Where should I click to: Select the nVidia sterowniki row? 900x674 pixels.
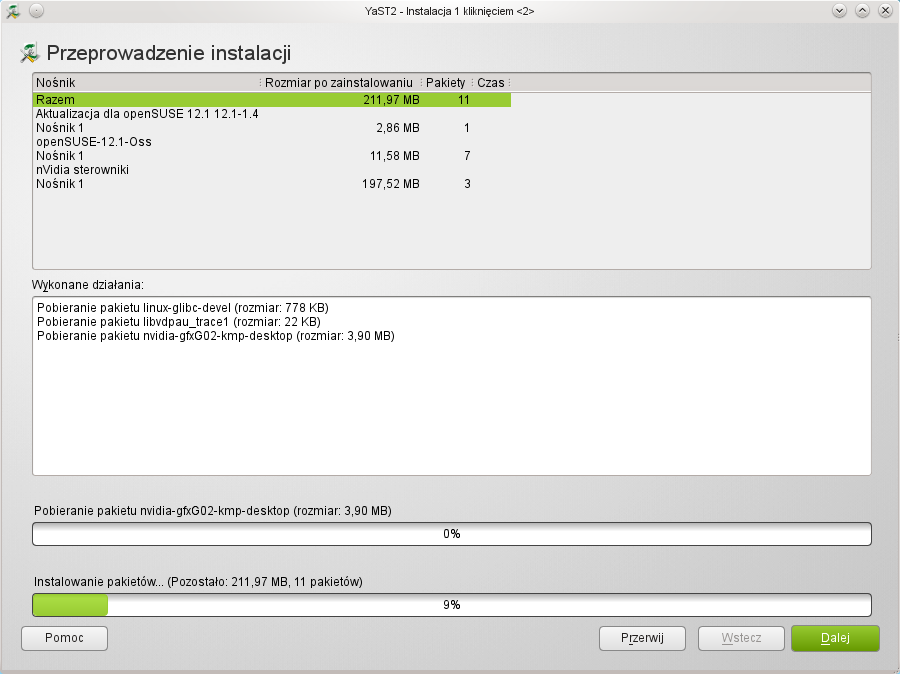click(x=272, y=170)
